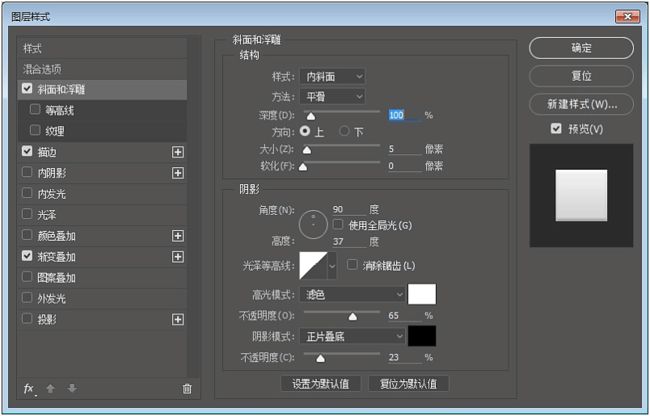The image size is (650, 416).
Task: Click the 软化 value field showing 0
Action: pos(405,166)
